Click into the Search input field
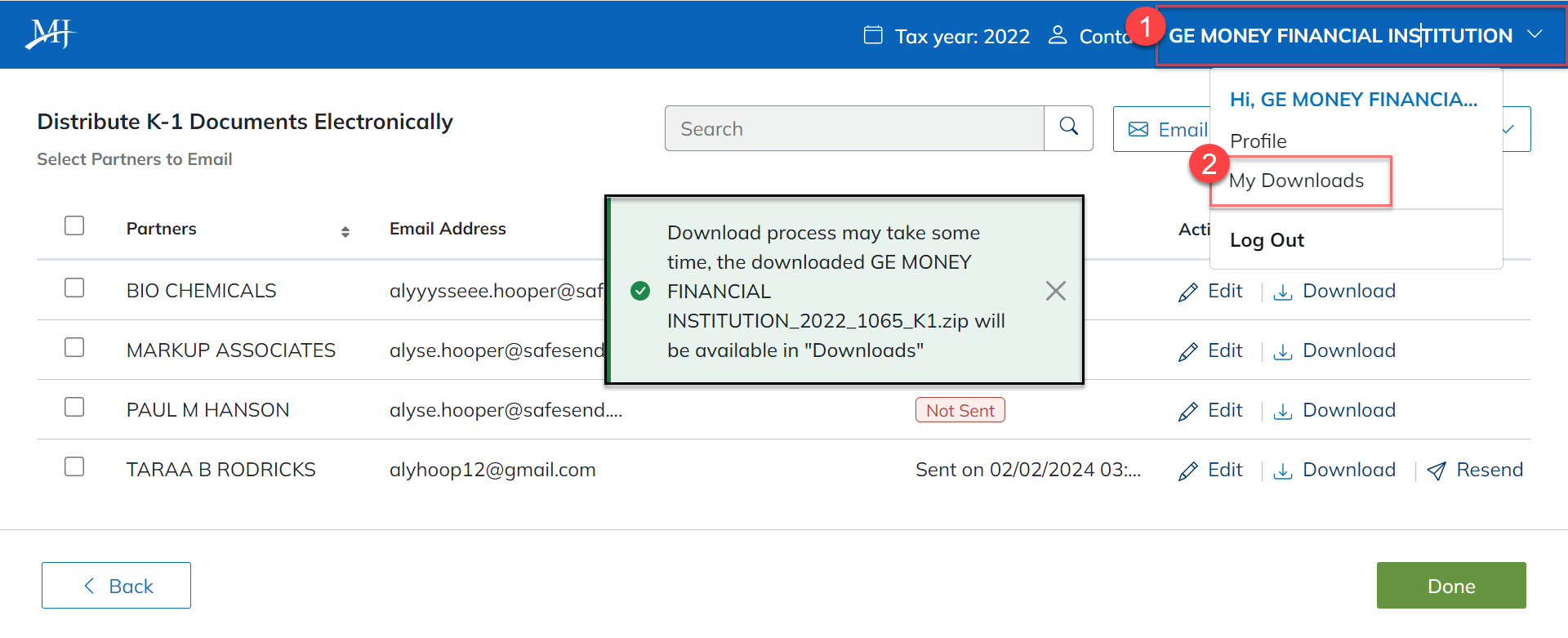 click(854, 128)
